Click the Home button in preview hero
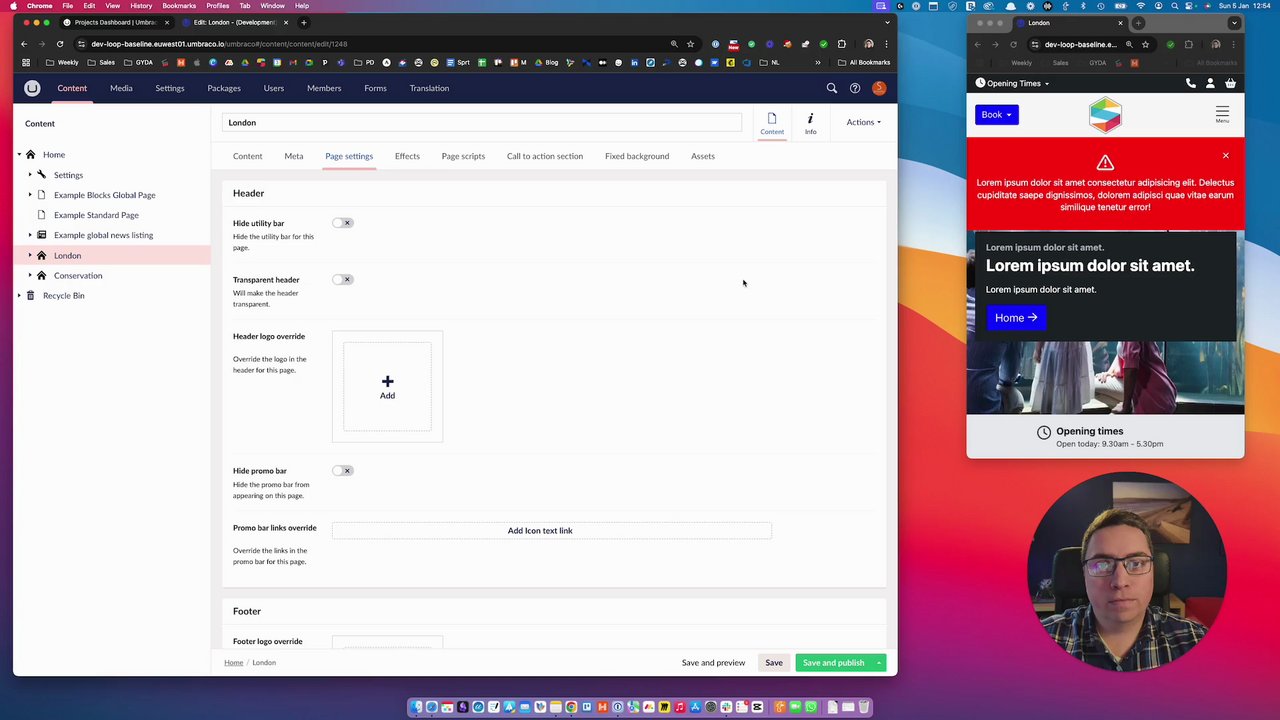Image resolution: width=1280 pixels, height=720 pixels. [1016, 318]
